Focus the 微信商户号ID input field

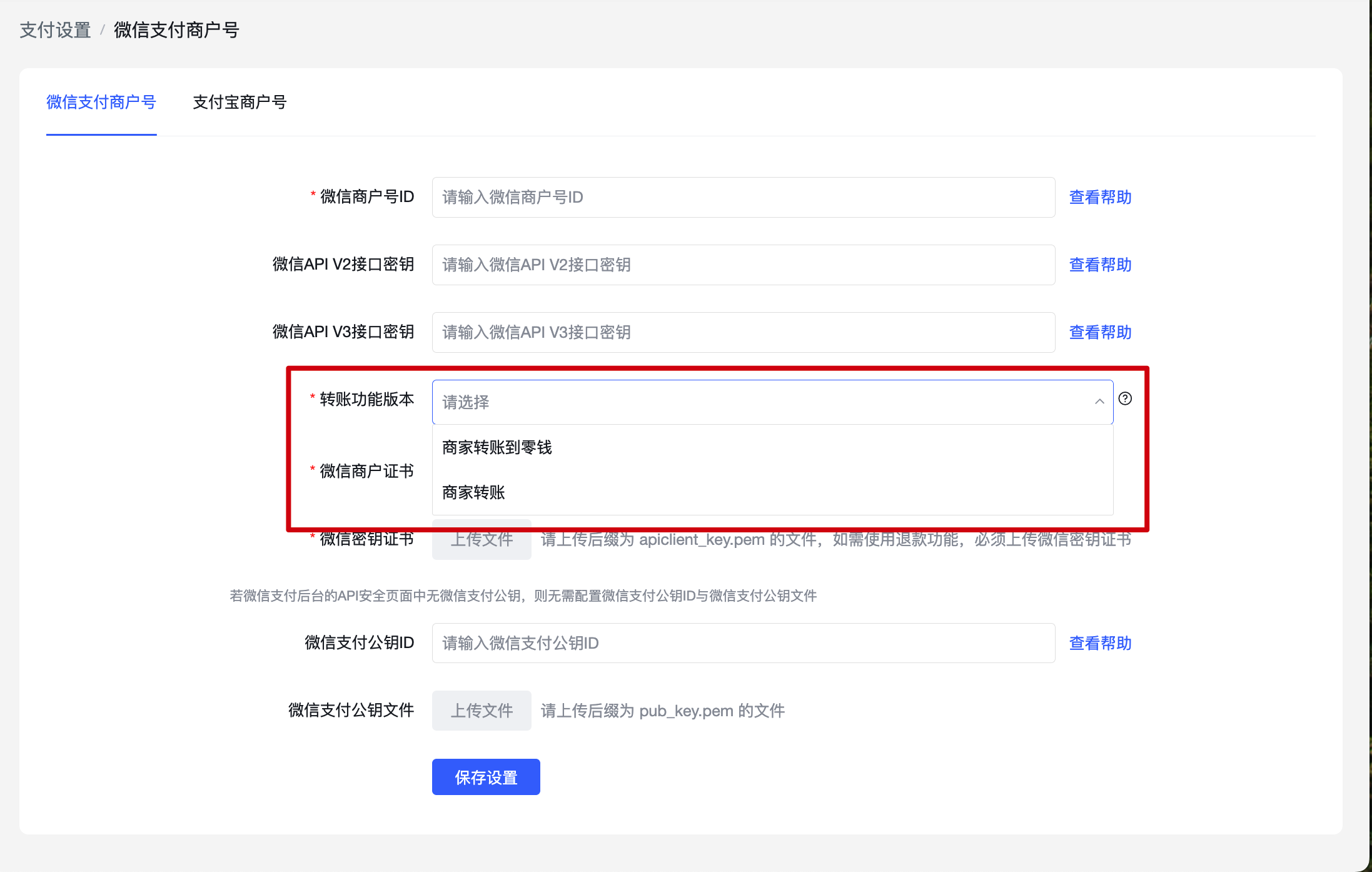(x=744, y=197)
